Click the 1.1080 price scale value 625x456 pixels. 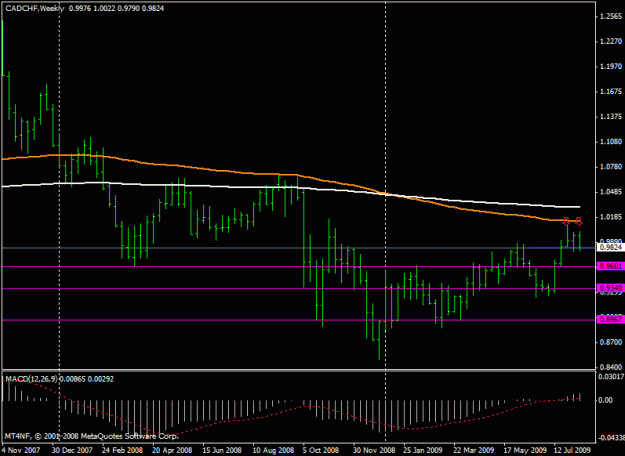[610, 142]
